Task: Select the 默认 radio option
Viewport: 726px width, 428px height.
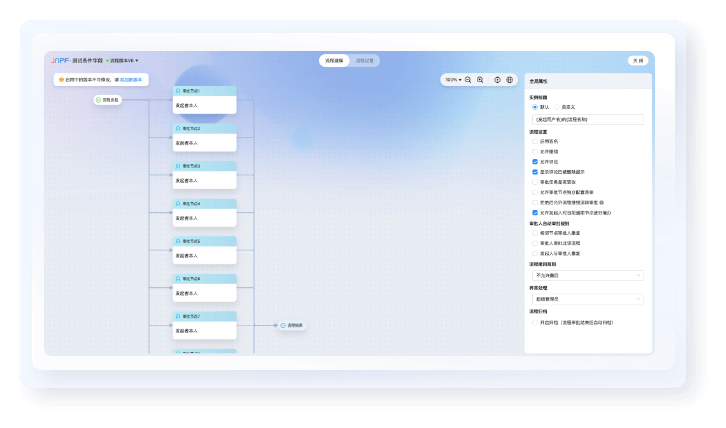Action: [535, 107]
